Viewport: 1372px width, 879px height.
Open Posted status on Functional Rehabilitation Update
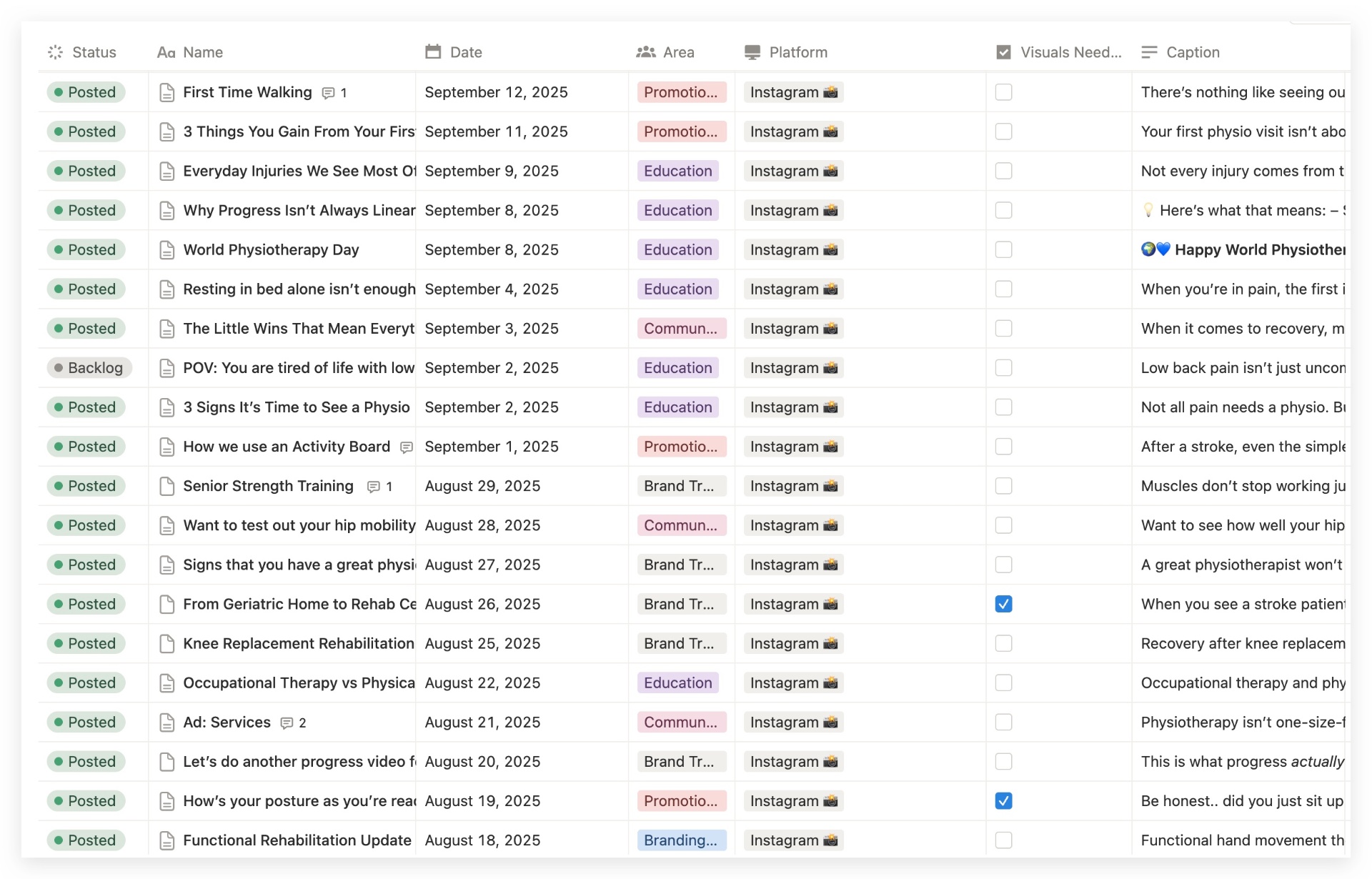coord(86,840)
